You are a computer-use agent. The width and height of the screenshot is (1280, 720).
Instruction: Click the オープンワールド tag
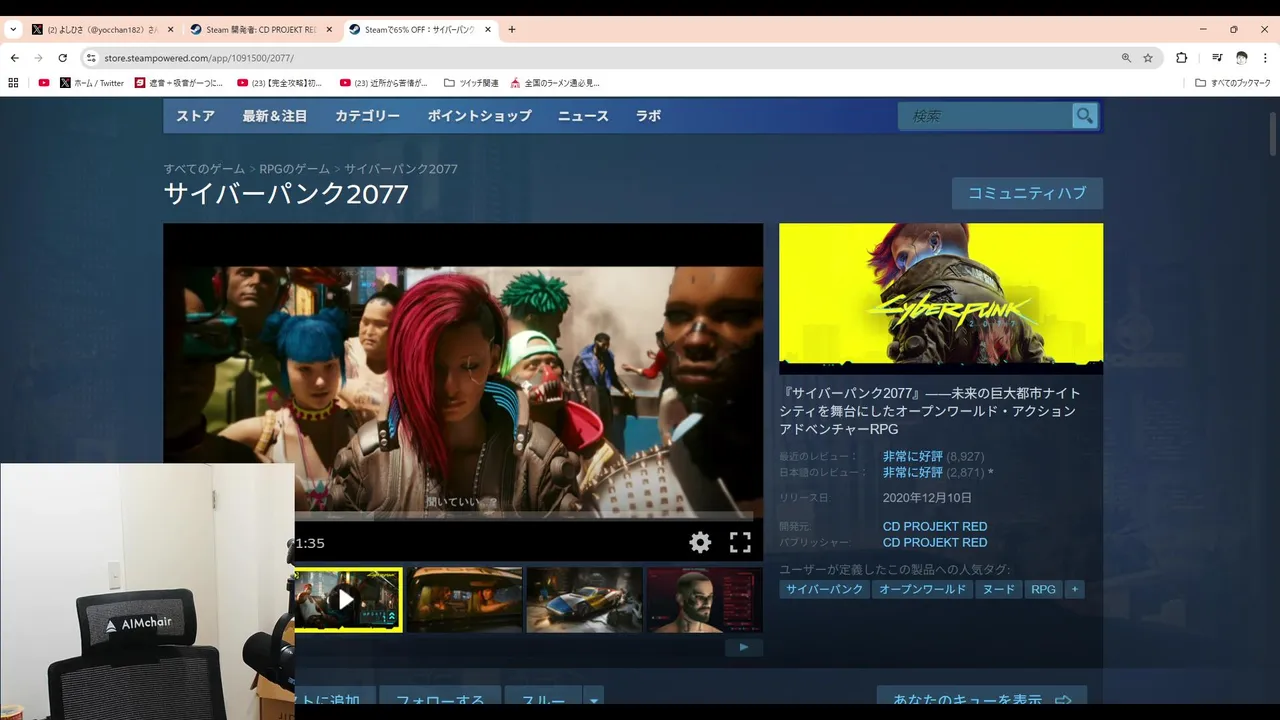coord(922,589)
